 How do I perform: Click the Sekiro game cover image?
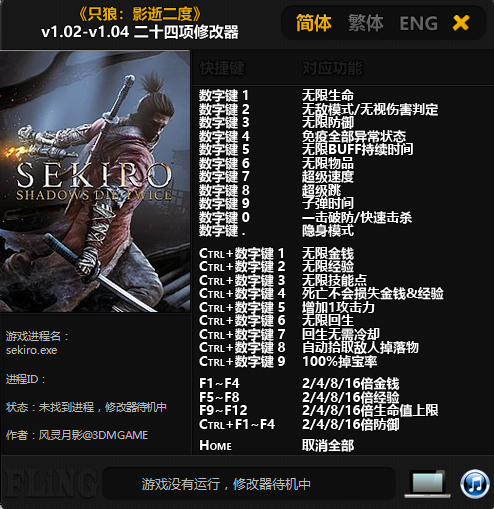point(95,181)
